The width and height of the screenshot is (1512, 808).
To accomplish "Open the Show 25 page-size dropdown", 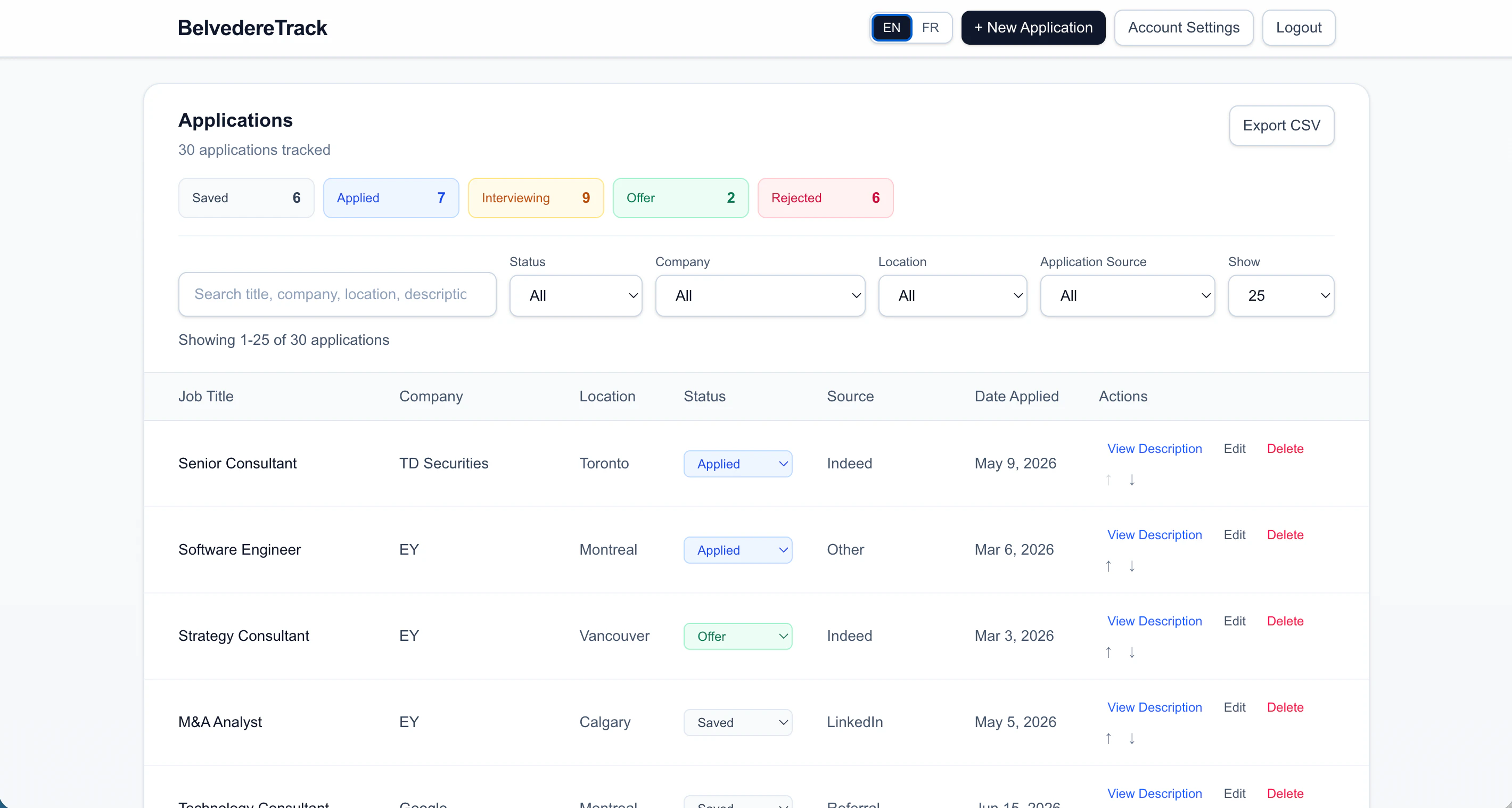I will [1281, 296].
